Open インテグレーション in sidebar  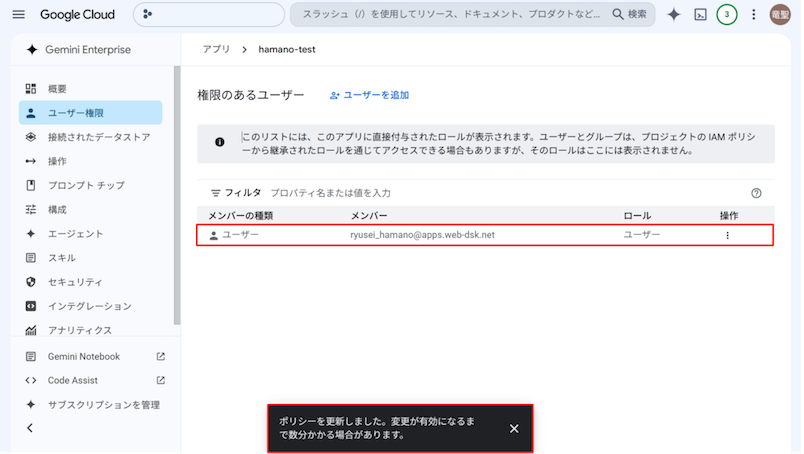[x=91, y=306]
